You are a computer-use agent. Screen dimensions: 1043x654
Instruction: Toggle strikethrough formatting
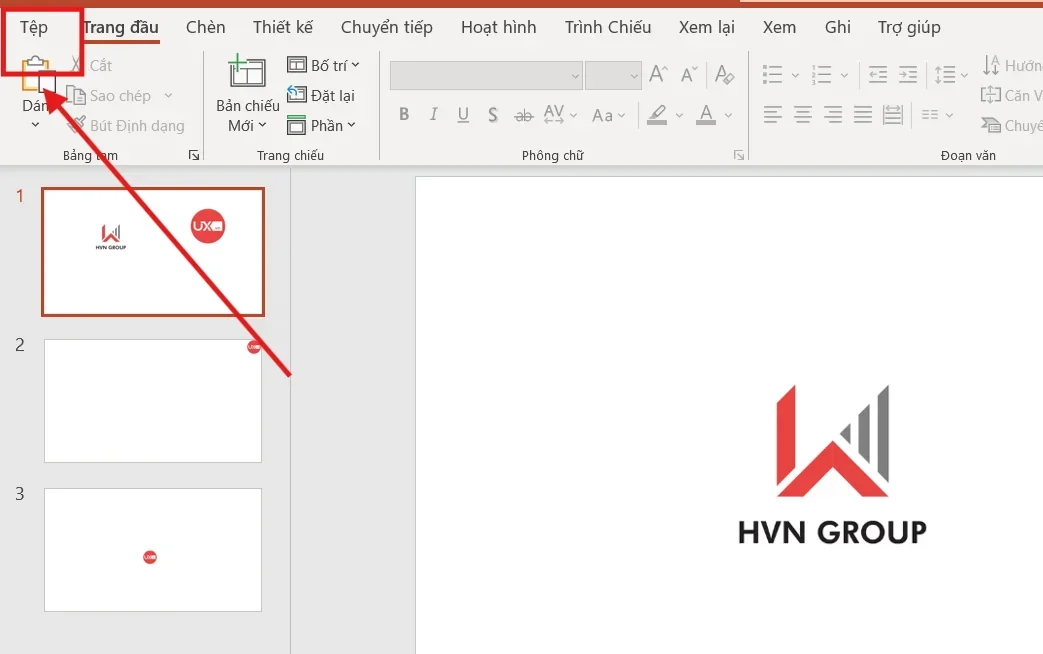pos(523,115)
